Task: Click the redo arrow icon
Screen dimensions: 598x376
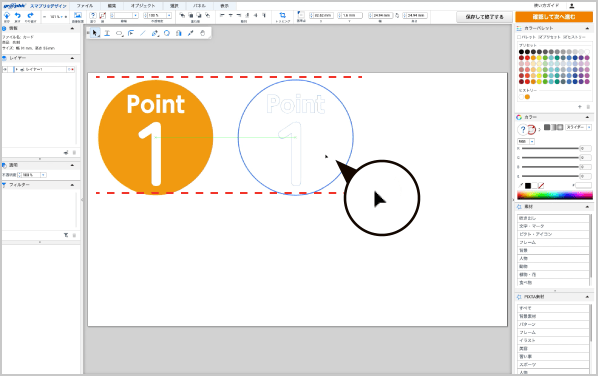Action: click(30, 15)
